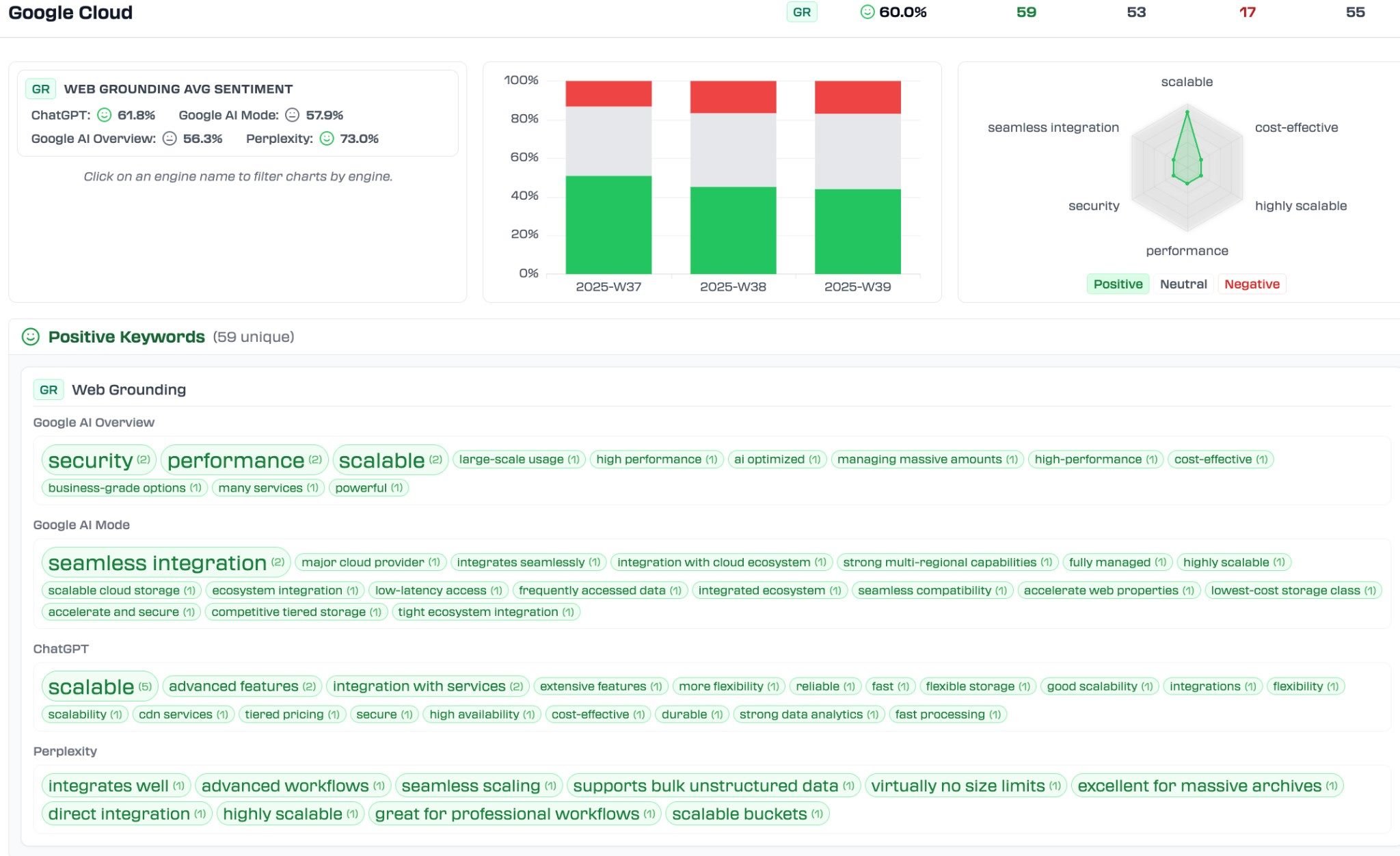Click the red segment of the 2025-W37 bar
The height and width of the screenshot is (856, 1400).
pyautogui.click(x=608, y=94)
